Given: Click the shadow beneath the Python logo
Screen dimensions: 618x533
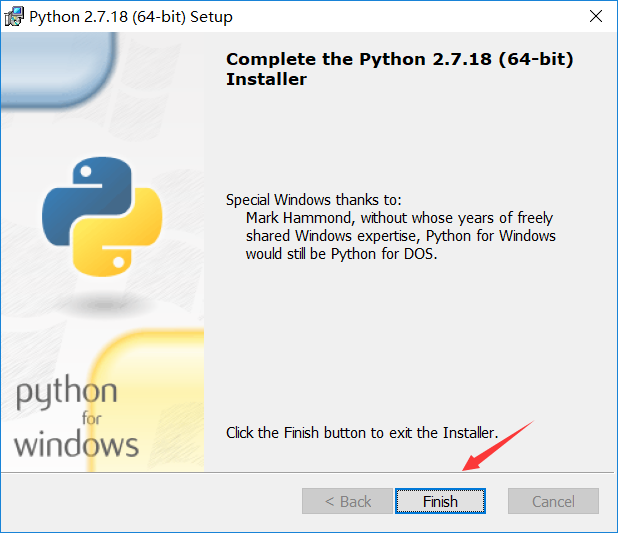Looking at the screenshot, I should pyautogui.click(x=103, y=304).
